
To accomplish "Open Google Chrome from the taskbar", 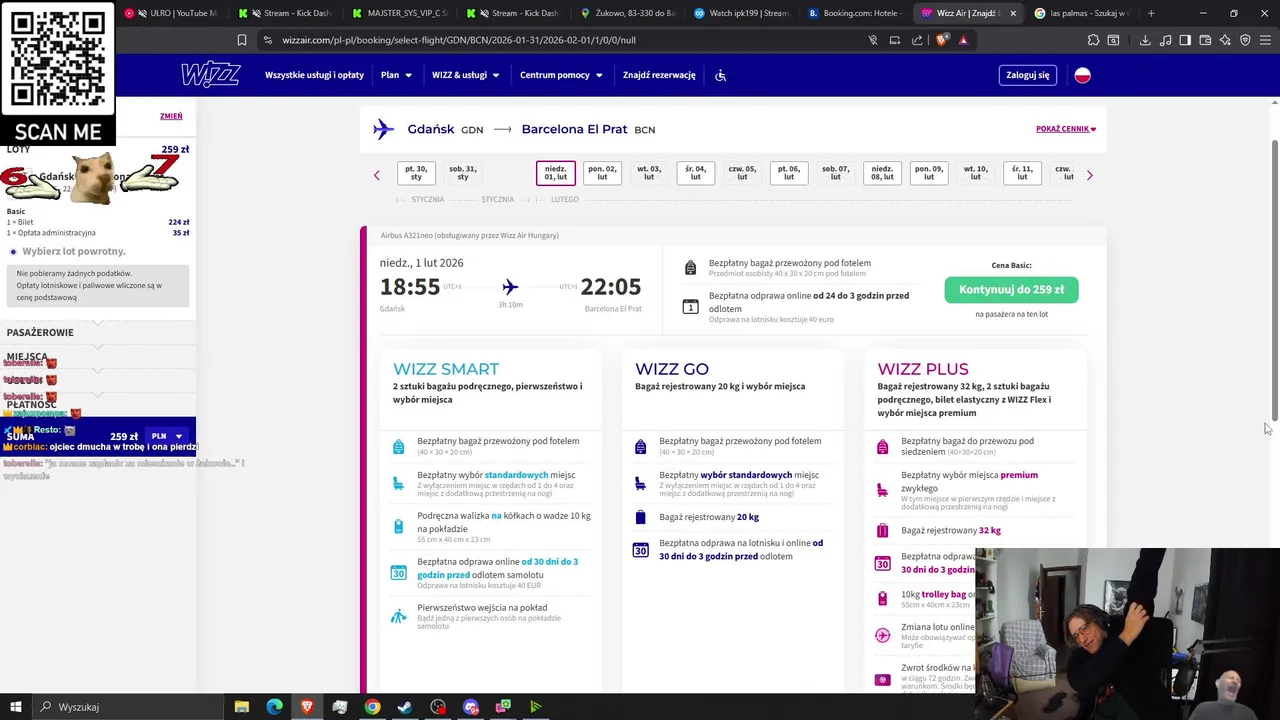I will (372, 707).
